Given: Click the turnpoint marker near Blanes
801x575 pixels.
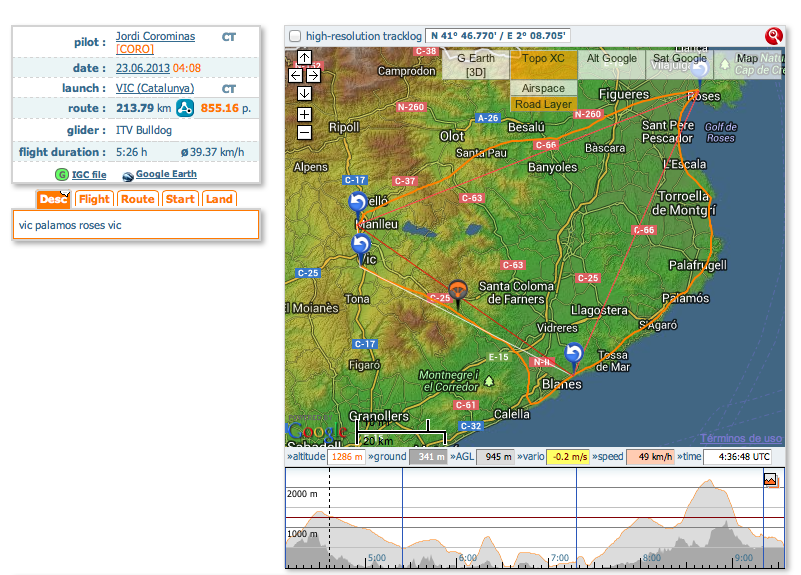Looking at the screenshot, I should (573, 355).
